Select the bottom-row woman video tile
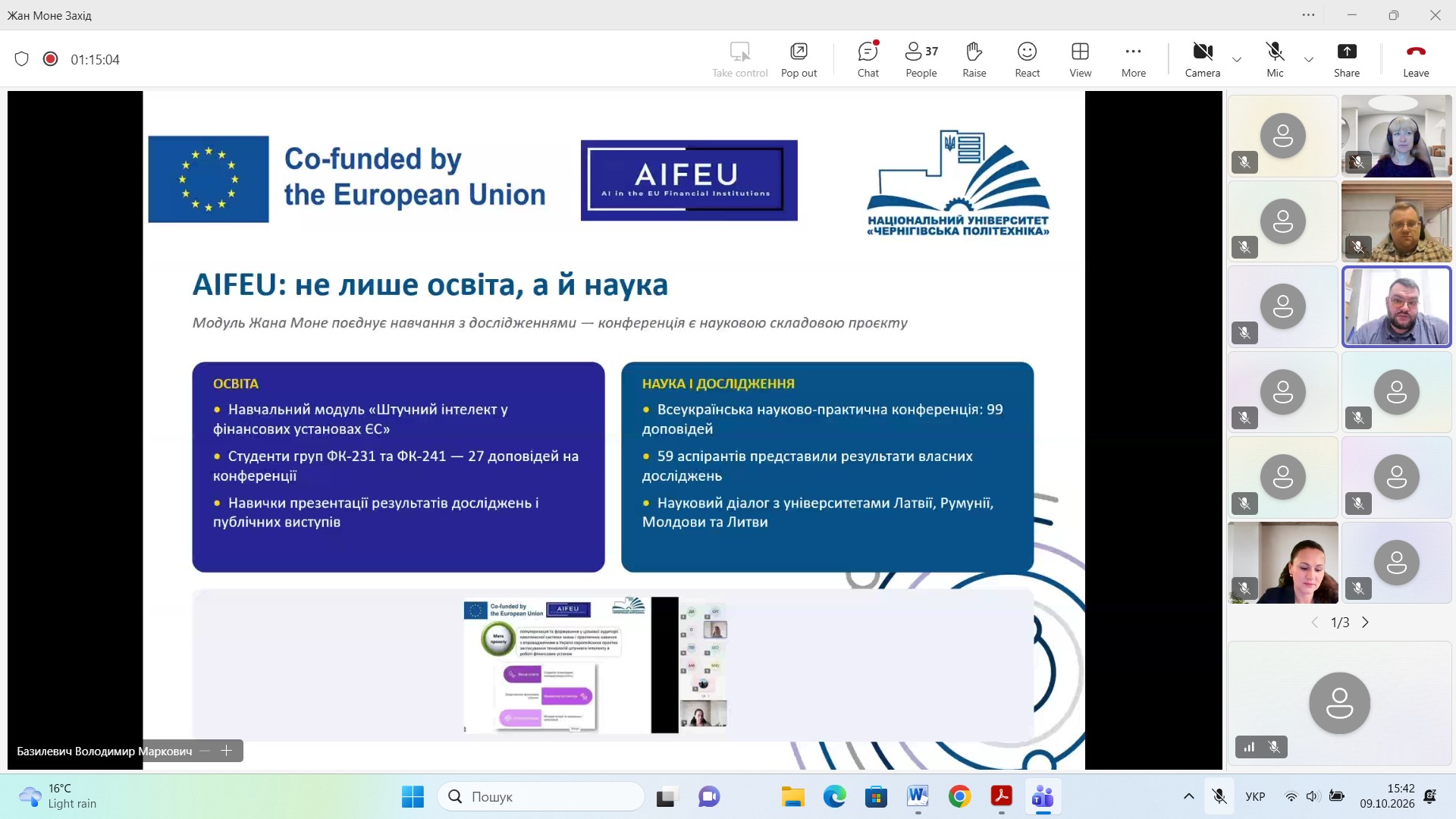 pos(1283,563)
